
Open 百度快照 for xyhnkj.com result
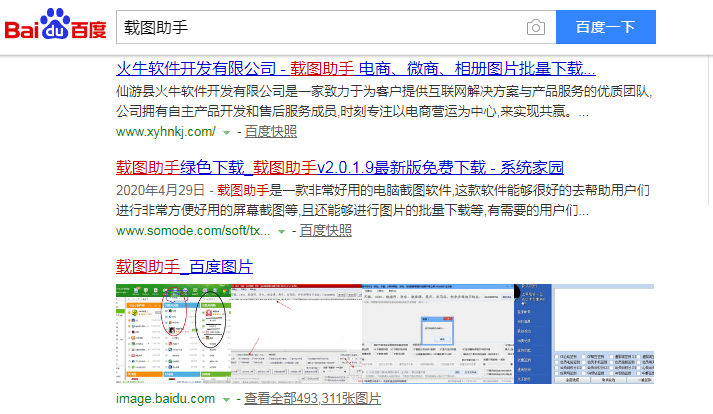pyautogui.click(x=271, y=132)
